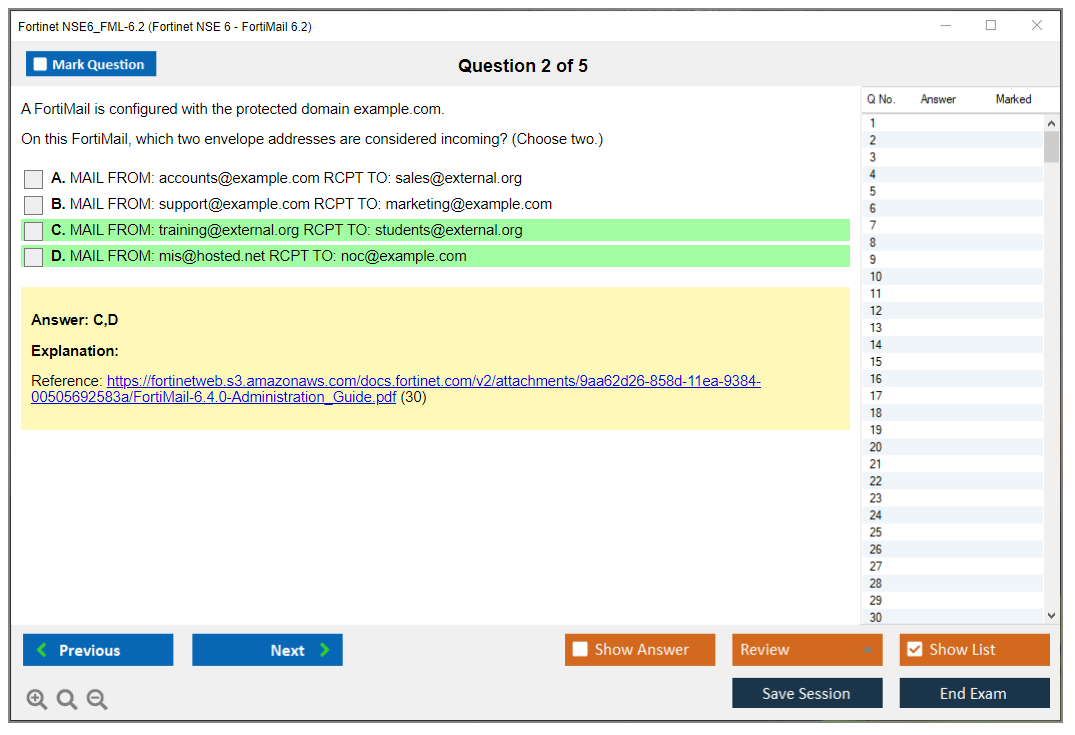Check answer option D box

pos(34,257)
